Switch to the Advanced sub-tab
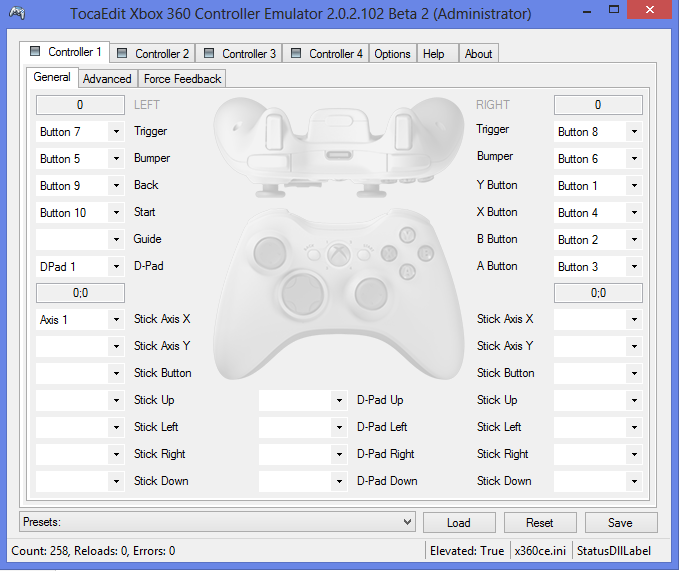The image size is (679, 571). pos(107,78)
